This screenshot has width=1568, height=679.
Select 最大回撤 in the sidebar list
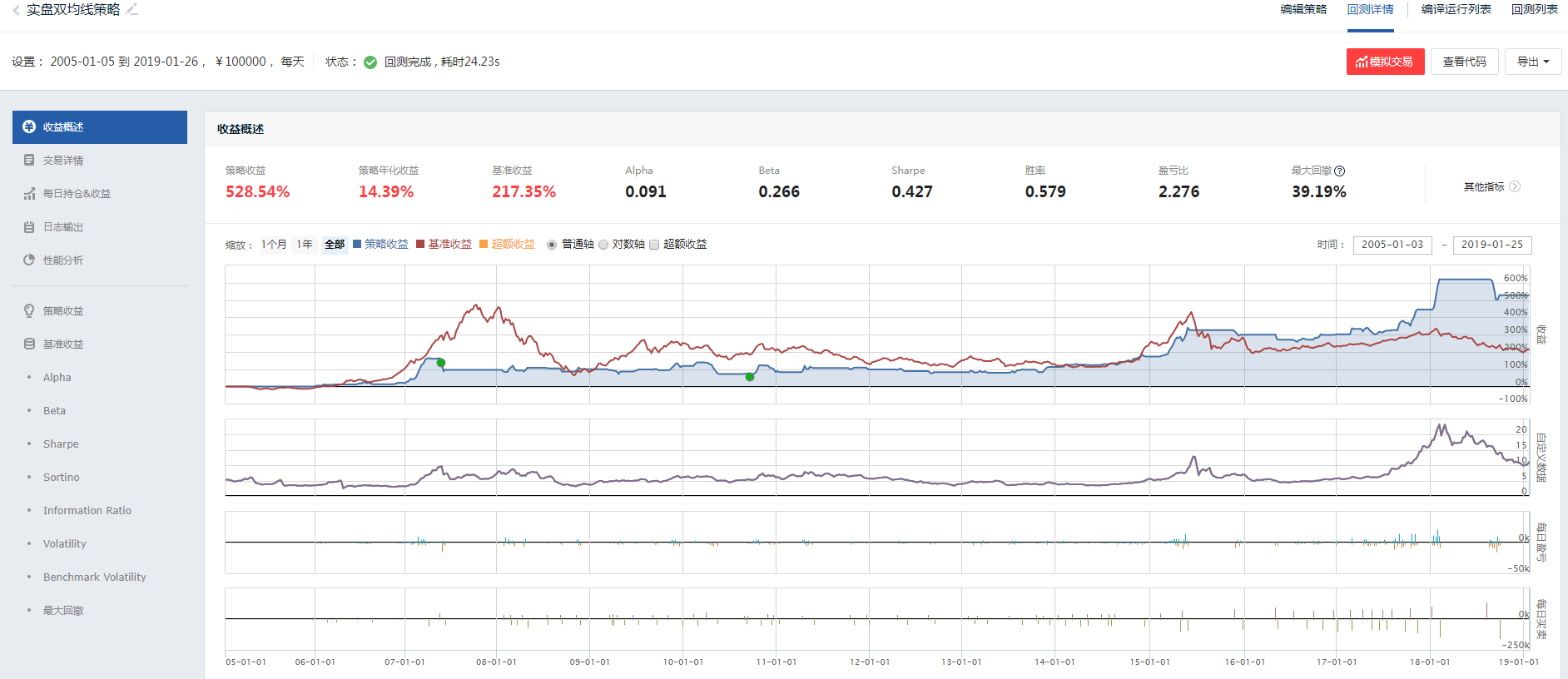coord(63,610)
